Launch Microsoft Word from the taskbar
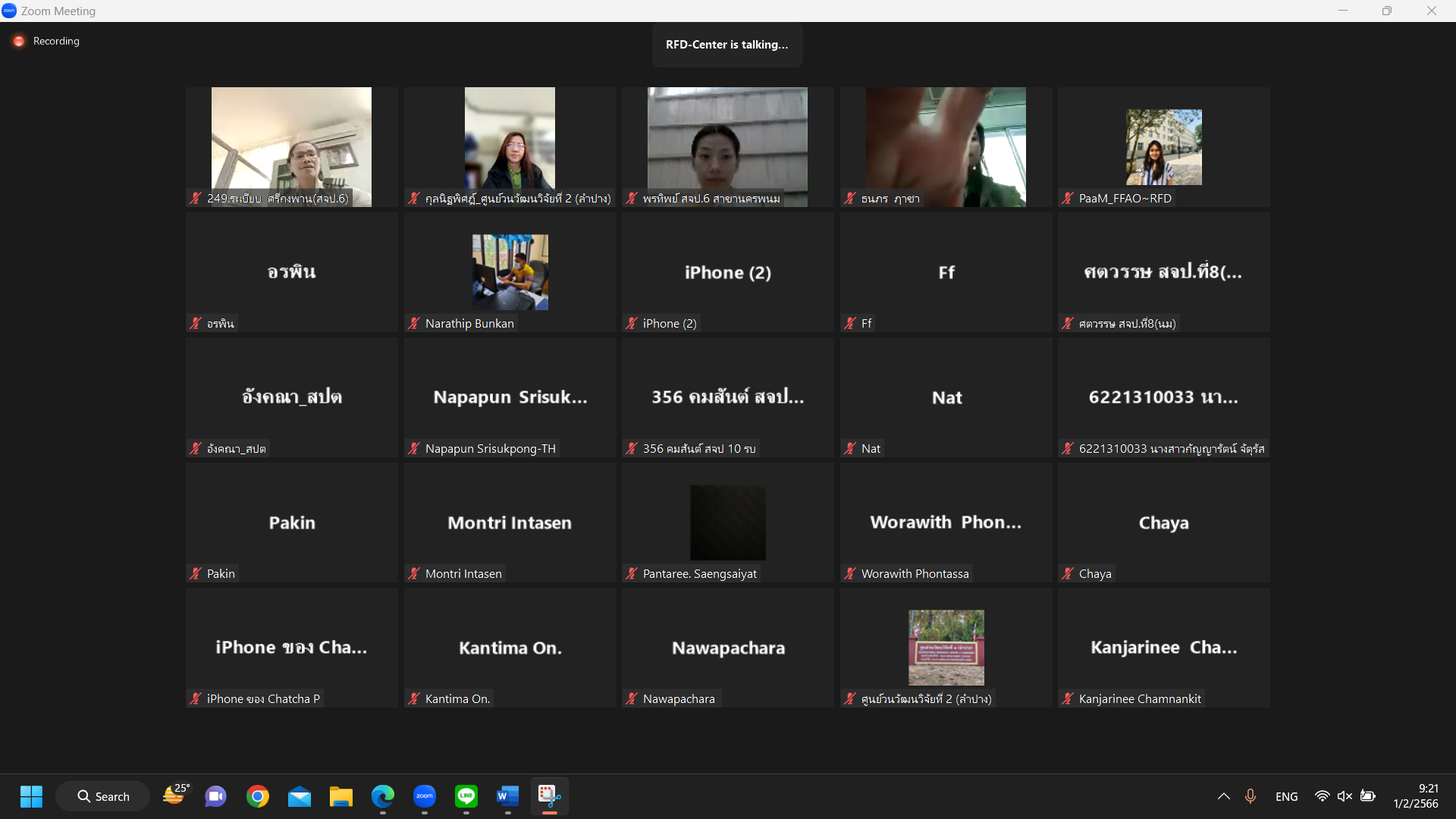1456x819 pixels. tap(507, 796)
